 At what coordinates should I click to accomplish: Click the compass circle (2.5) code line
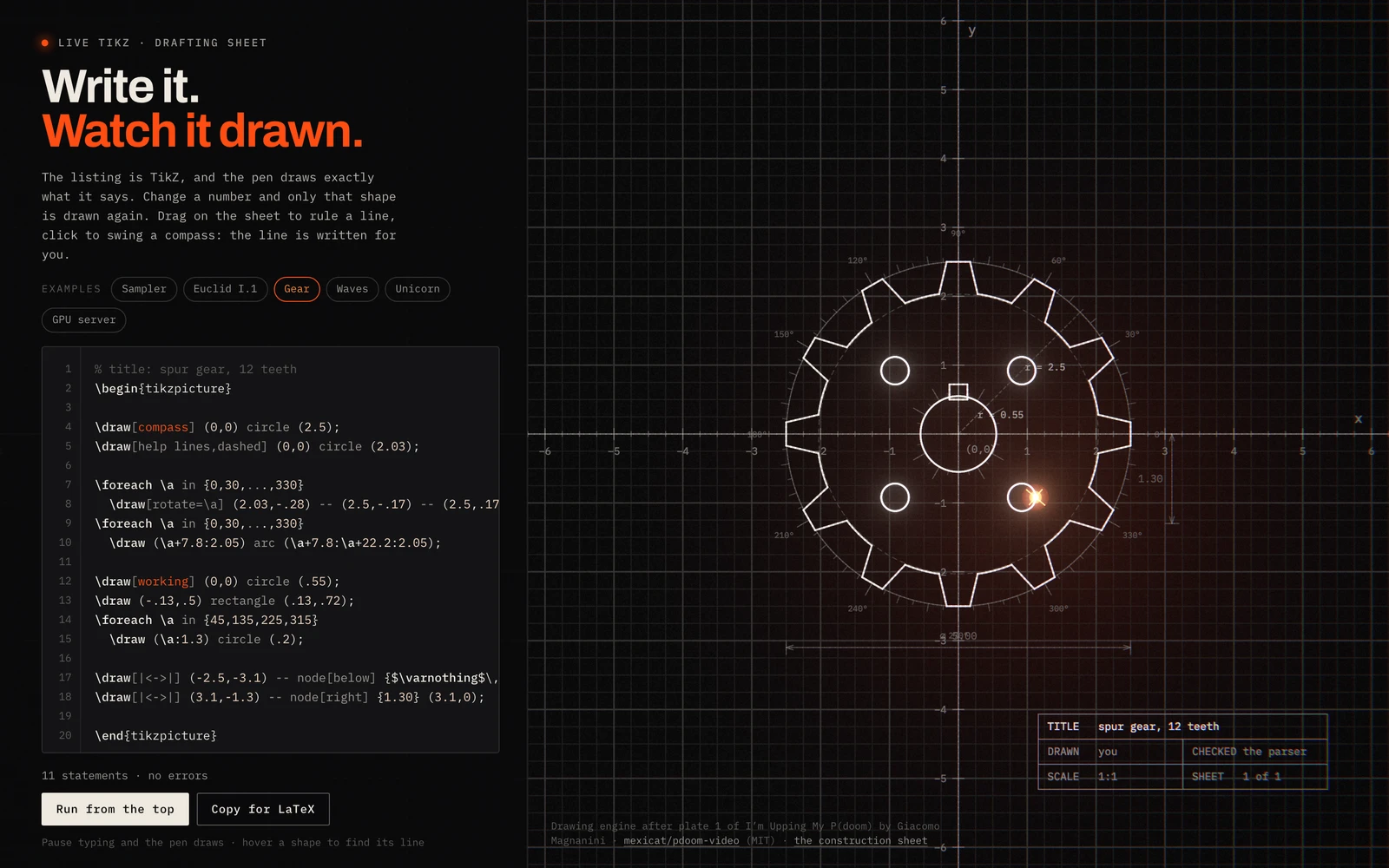217,427
